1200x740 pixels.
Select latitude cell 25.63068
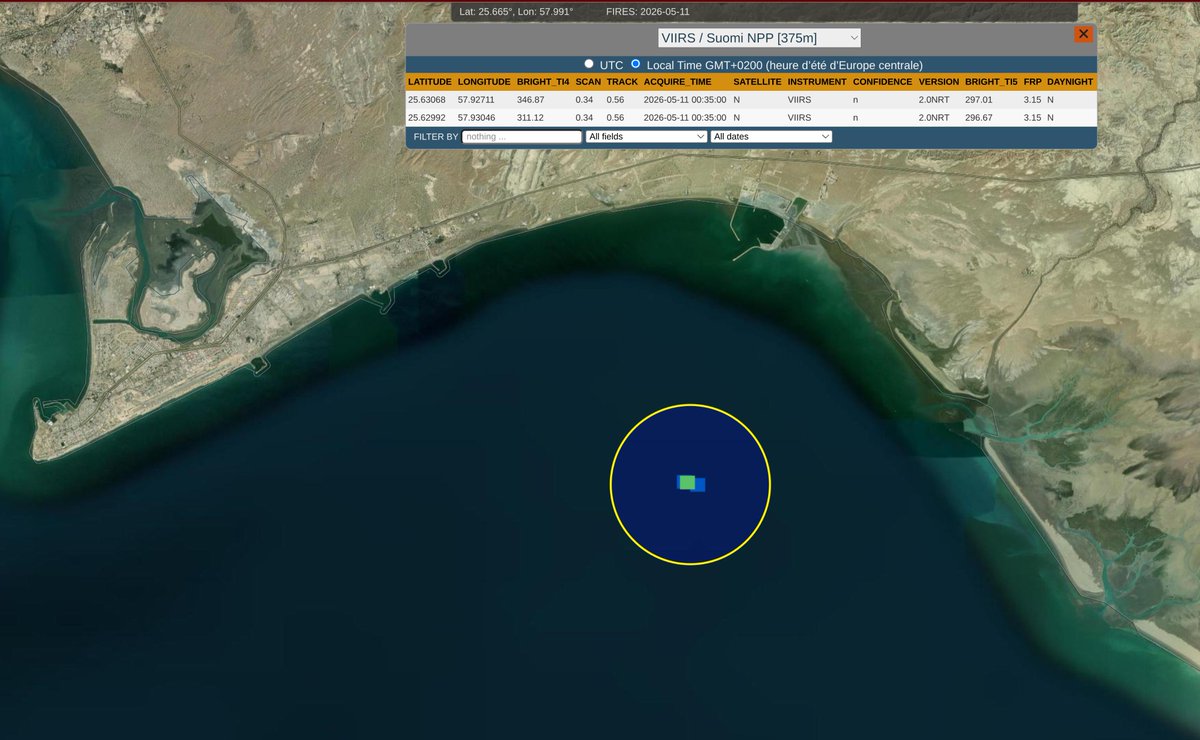click(427, 100)
